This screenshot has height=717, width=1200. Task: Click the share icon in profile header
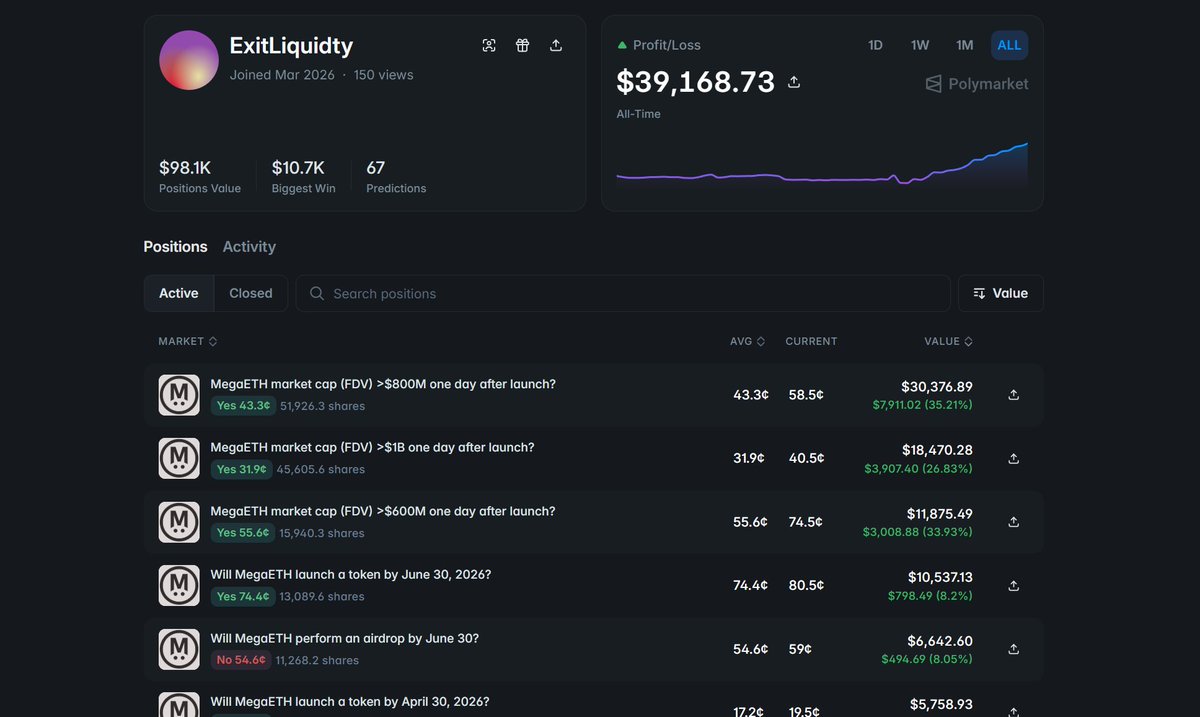556,45
